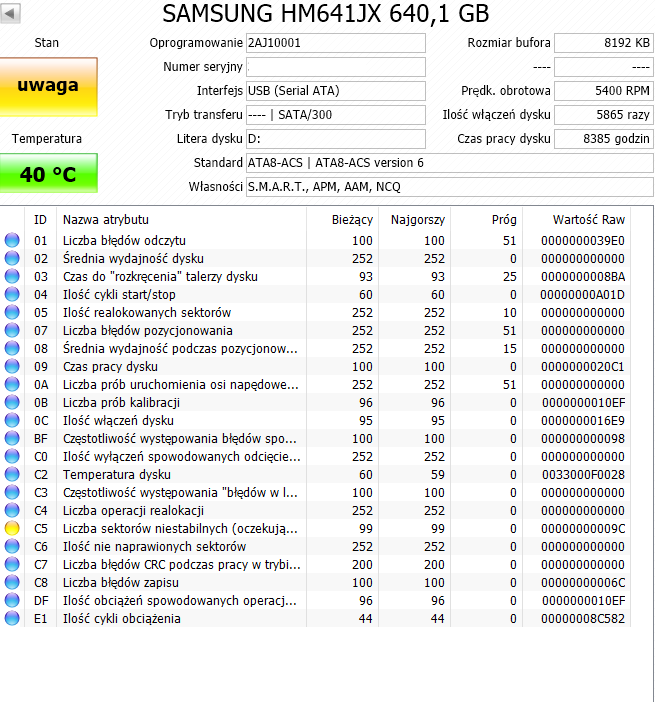Select row 'Liczba operacji realokacji'
This screenshot has height=702, width=655.
pos(315,510)
